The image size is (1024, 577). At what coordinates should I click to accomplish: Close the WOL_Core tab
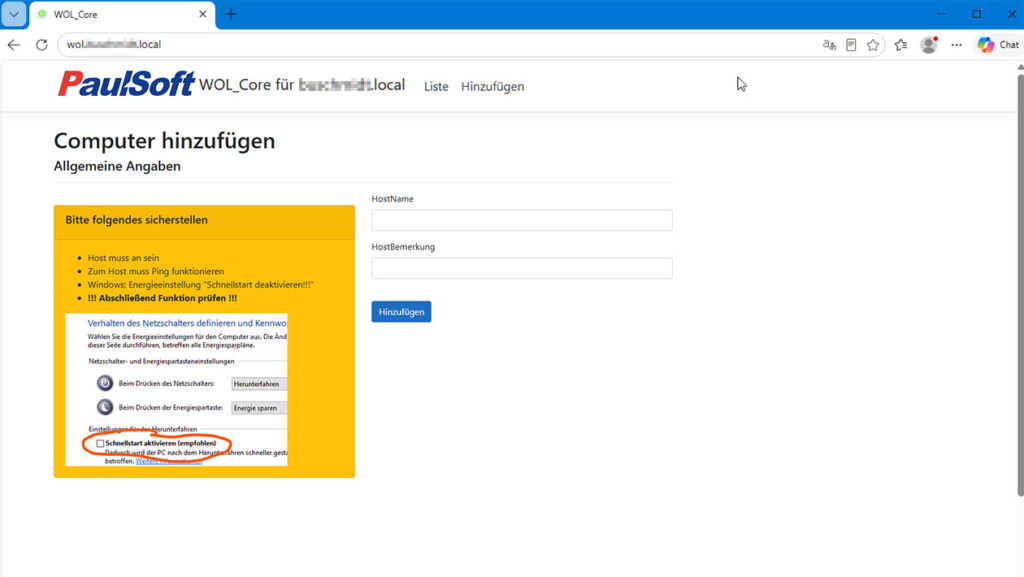click(202, 14)
